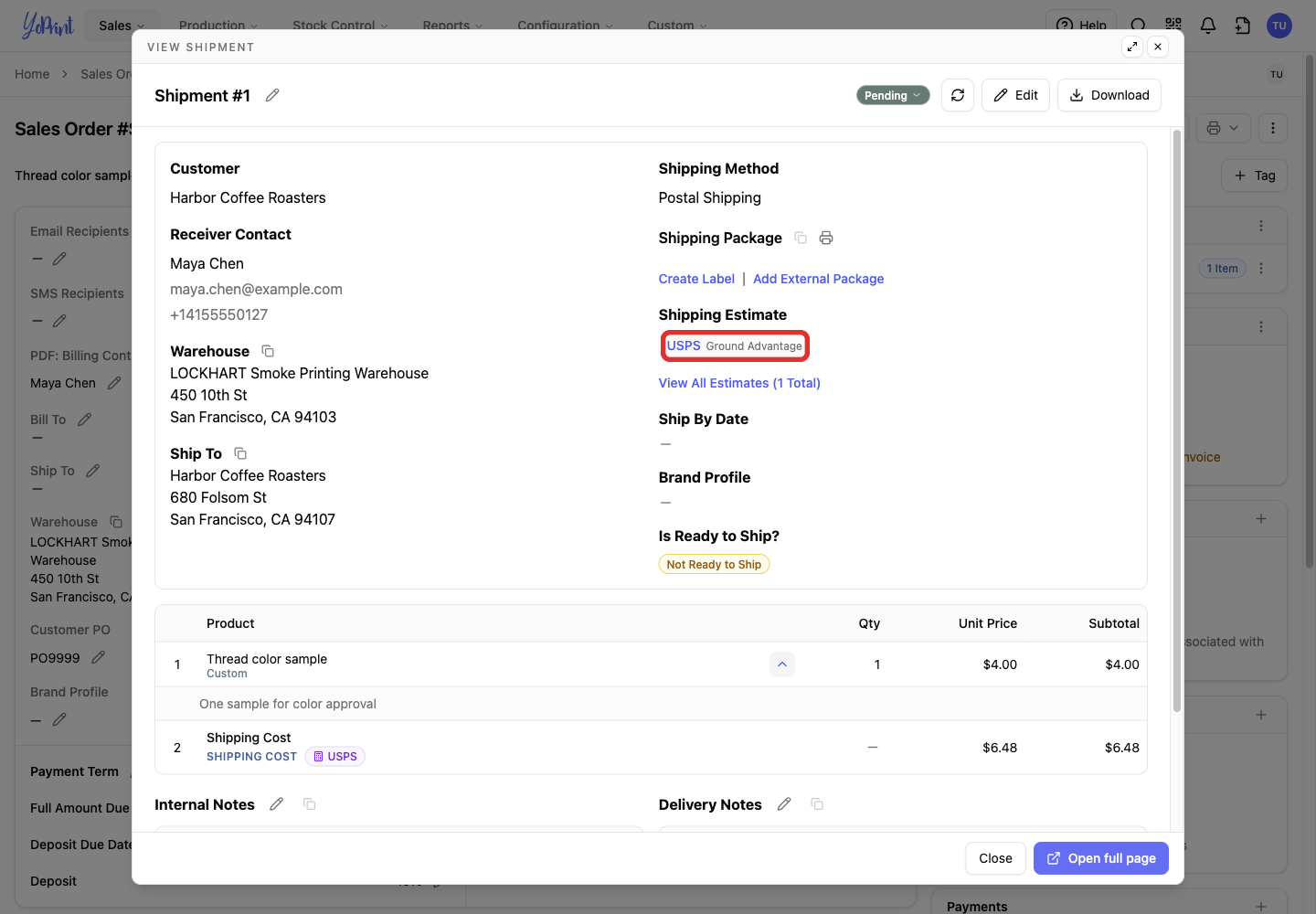Open the Custom menu
Viewport: 1316px width, 914px height.
[x=677, y=26]
